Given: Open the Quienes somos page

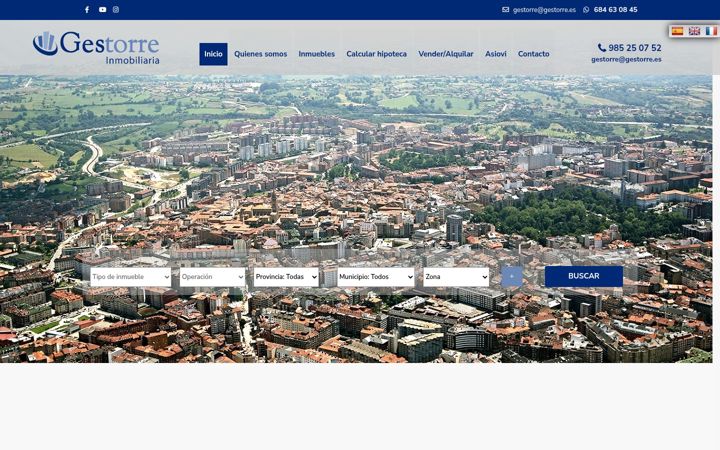Looking at the screenshot, I should [x=260, y=54].
